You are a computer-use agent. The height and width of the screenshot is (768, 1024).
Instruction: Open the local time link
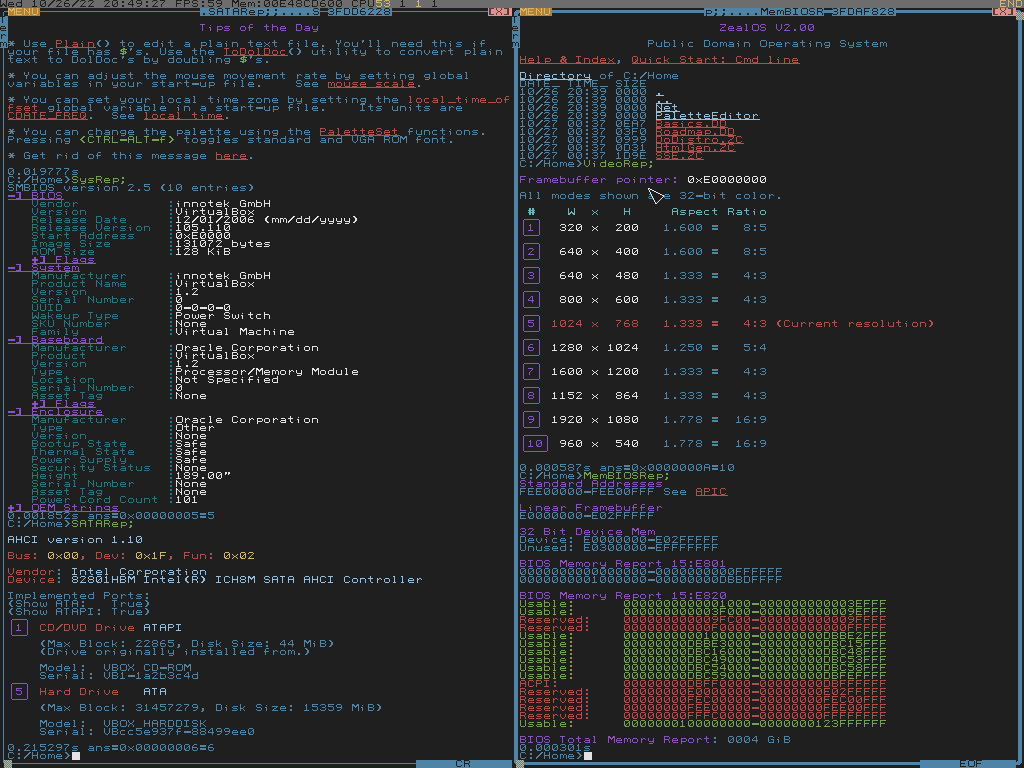(184, 116)
